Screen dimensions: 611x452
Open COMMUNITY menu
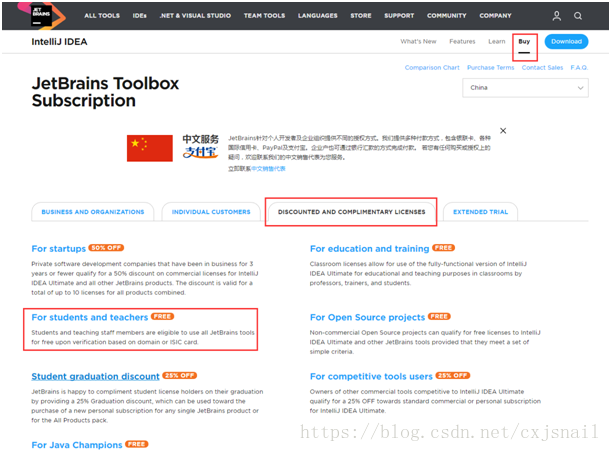(447, 16)
